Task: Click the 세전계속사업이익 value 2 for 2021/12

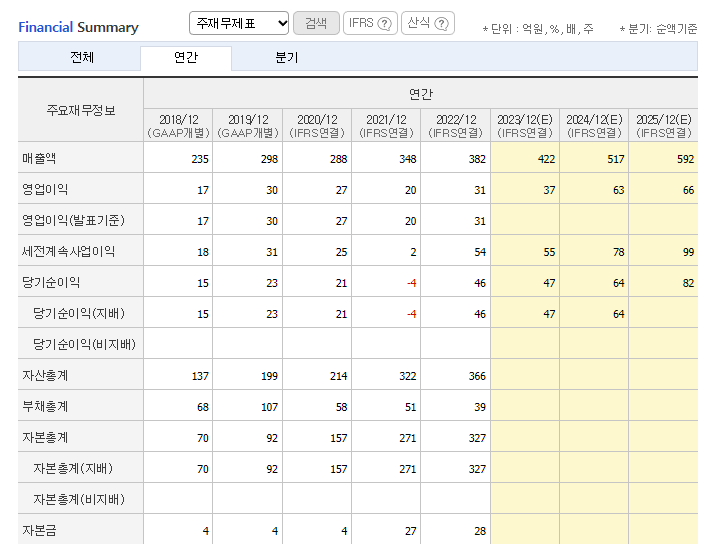Action: (413, 252)
